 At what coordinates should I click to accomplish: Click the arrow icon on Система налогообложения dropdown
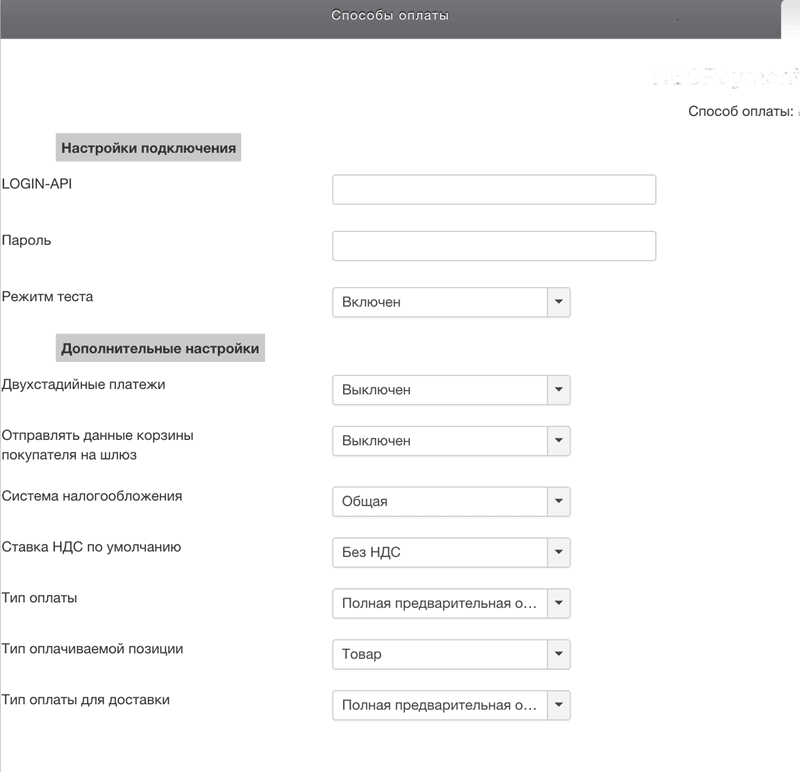pos(557,500)
